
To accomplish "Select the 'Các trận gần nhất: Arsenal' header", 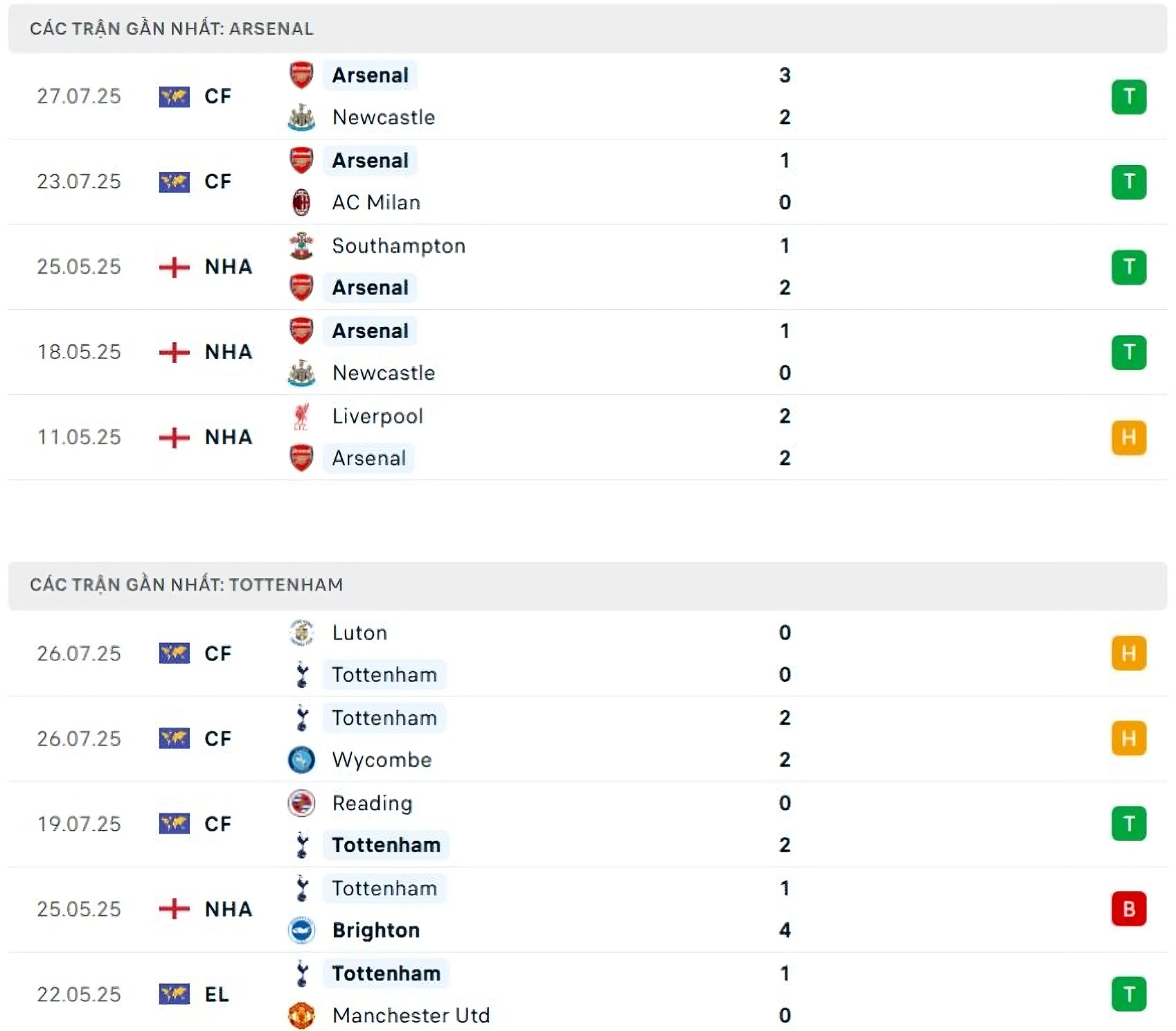I will (x=172, y=29).
